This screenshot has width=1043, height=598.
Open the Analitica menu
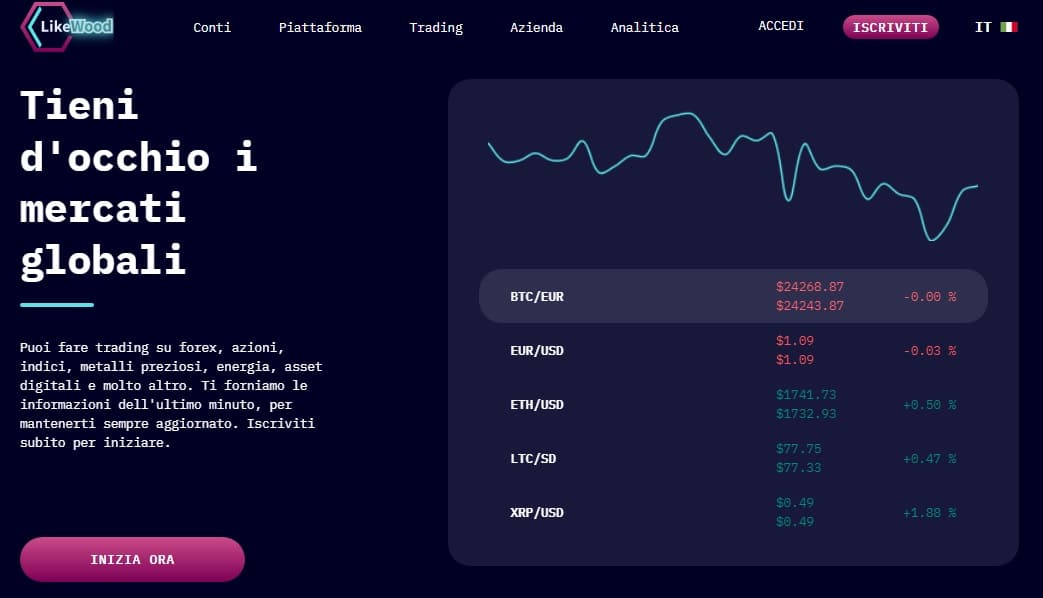point(644,28)
